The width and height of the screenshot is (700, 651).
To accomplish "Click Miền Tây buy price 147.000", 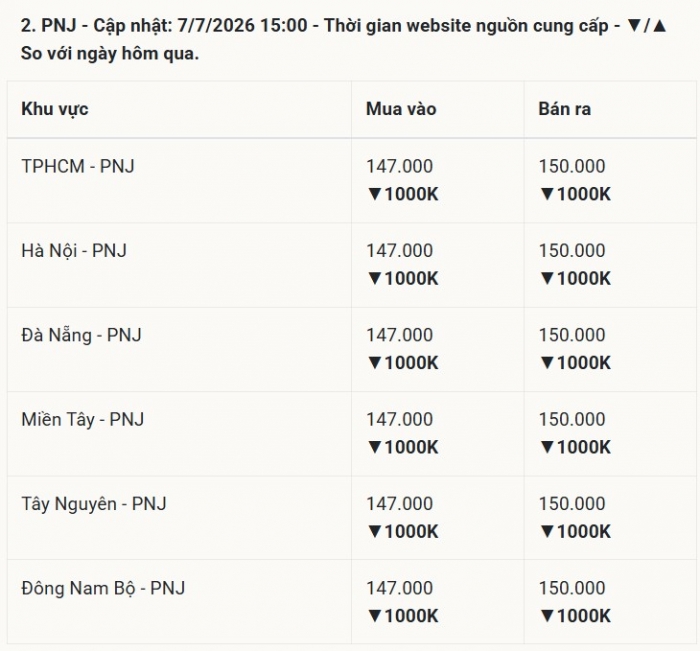I will click(x=400, y=419).
